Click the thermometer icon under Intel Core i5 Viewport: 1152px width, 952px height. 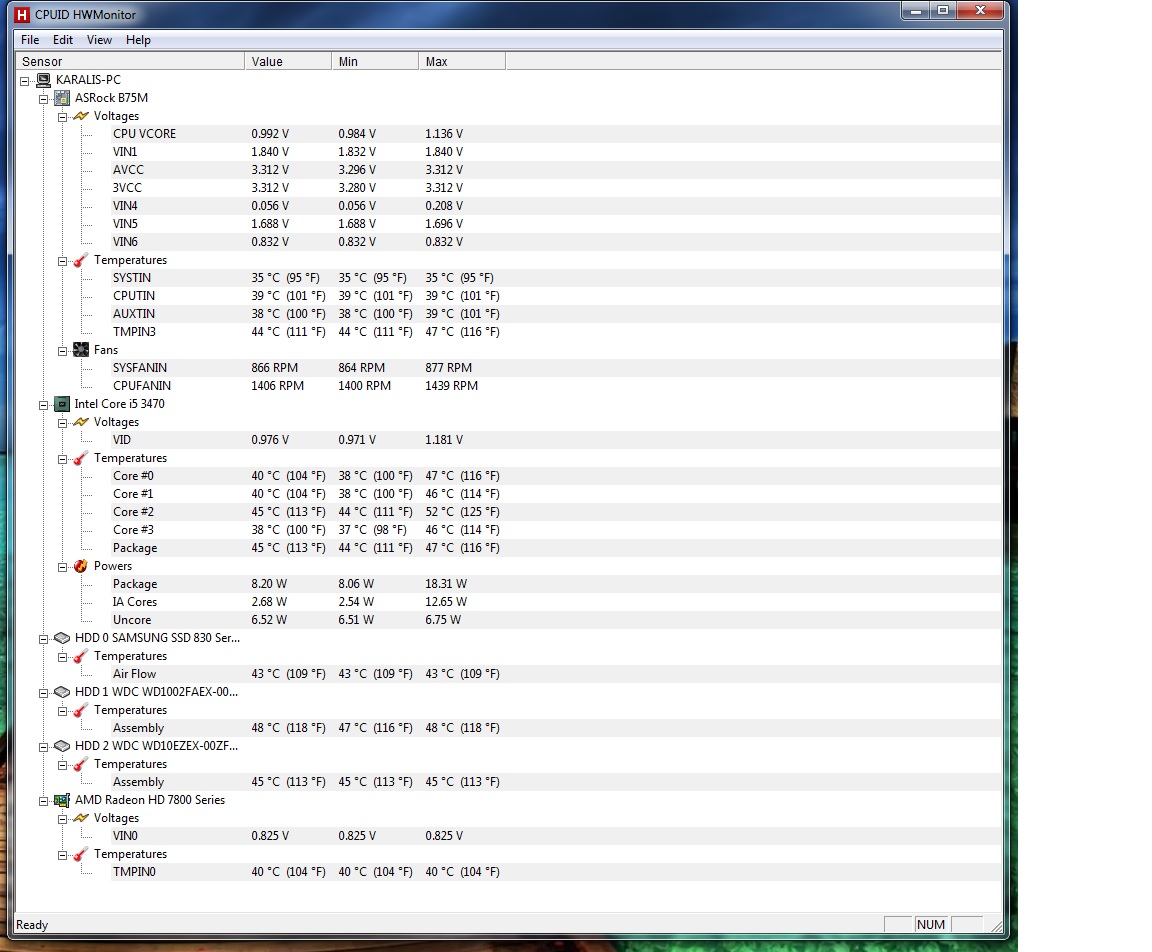(x=81, y=458)
